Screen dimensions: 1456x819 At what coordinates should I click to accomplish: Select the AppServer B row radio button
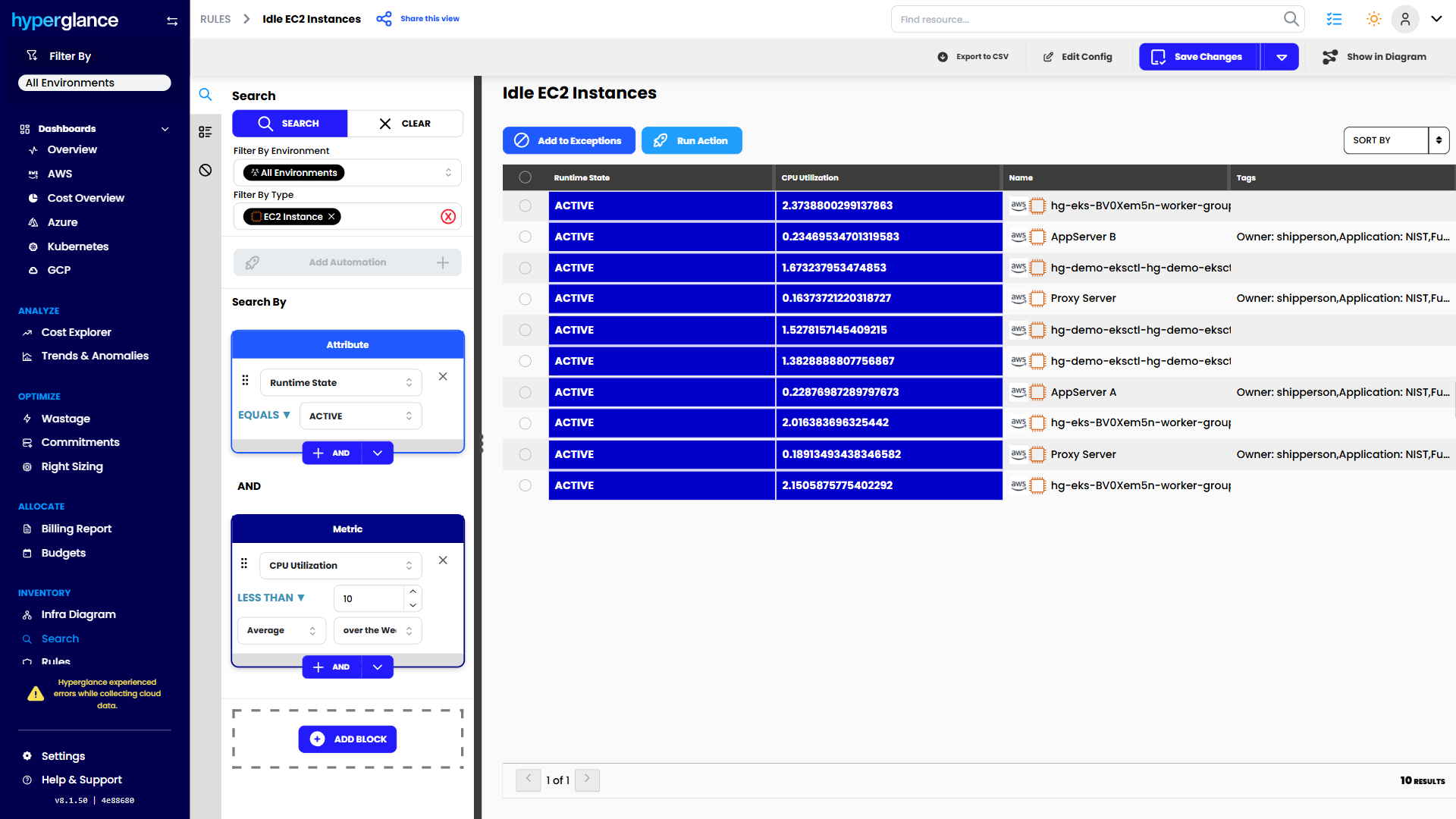tap(525, 237)
